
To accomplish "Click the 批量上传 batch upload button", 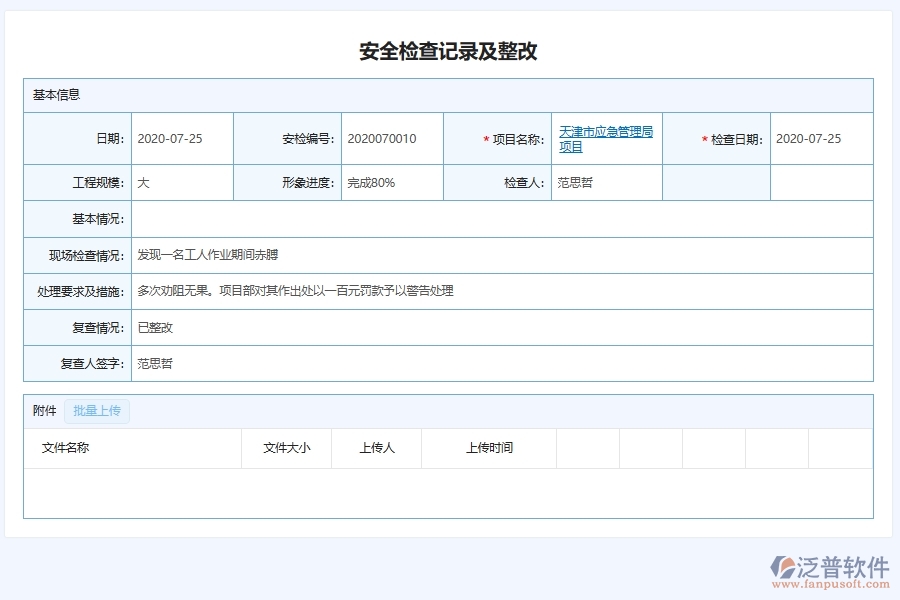I will click(x=97, y=411).
